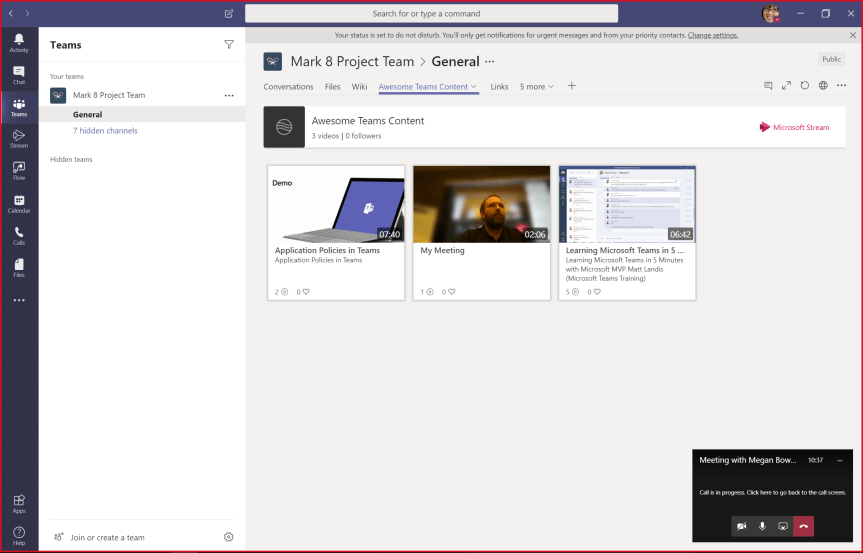Hang up the call with the red button
The width and height of the screenshot is (863, 553).
[x=804, y=526]
